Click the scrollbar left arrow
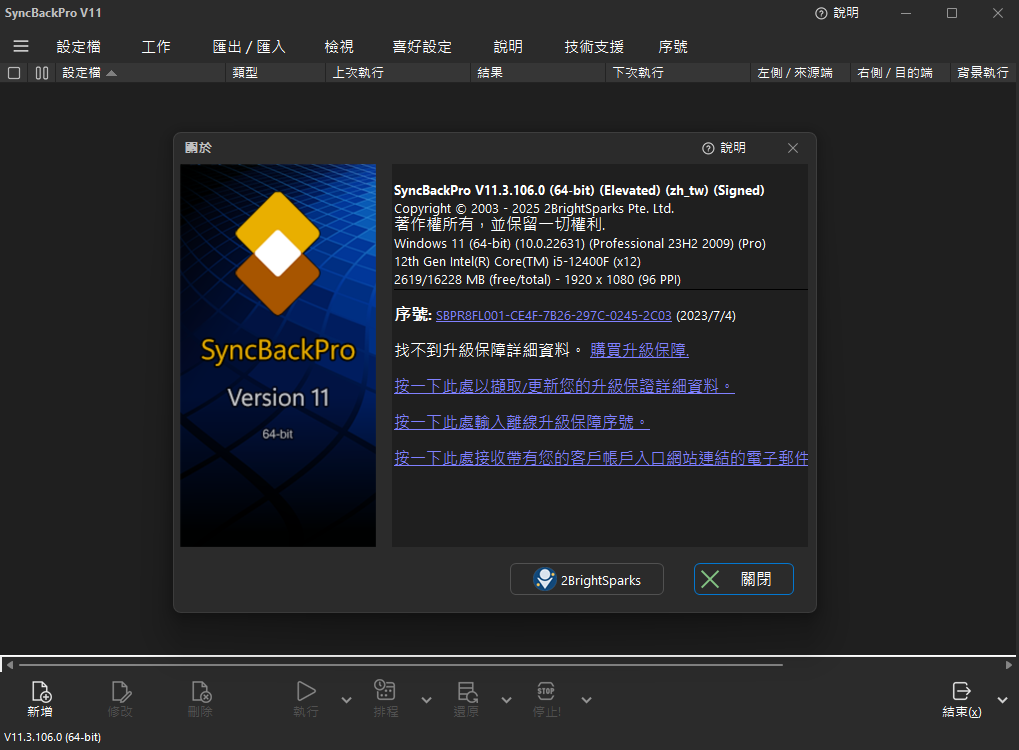 pyautogui.click(x=8, y=665)
